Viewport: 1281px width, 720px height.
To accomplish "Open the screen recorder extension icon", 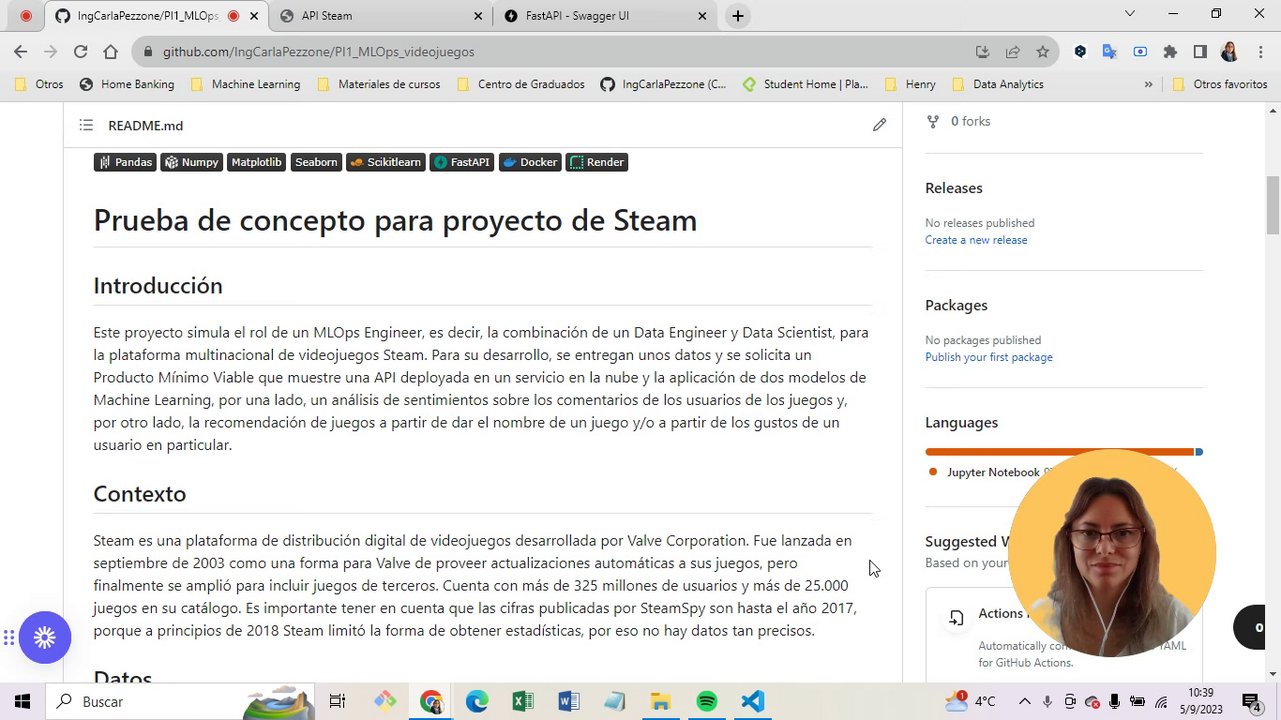I will click(x=1140, y=52).
